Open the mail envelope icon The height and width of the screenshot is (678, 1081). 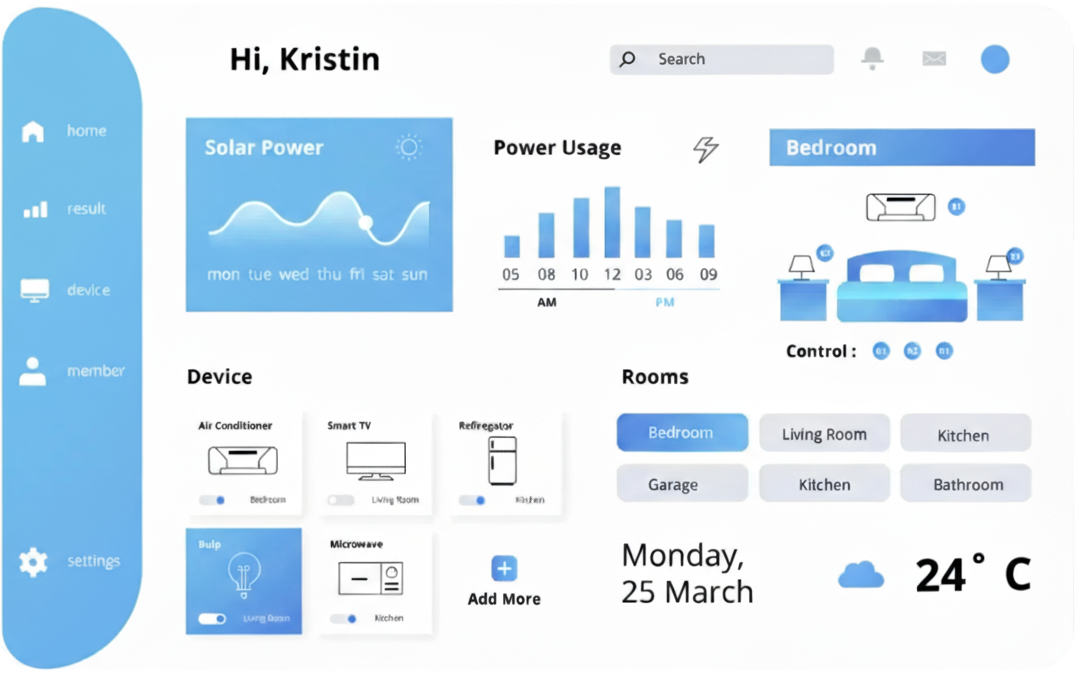coord(933,59)
